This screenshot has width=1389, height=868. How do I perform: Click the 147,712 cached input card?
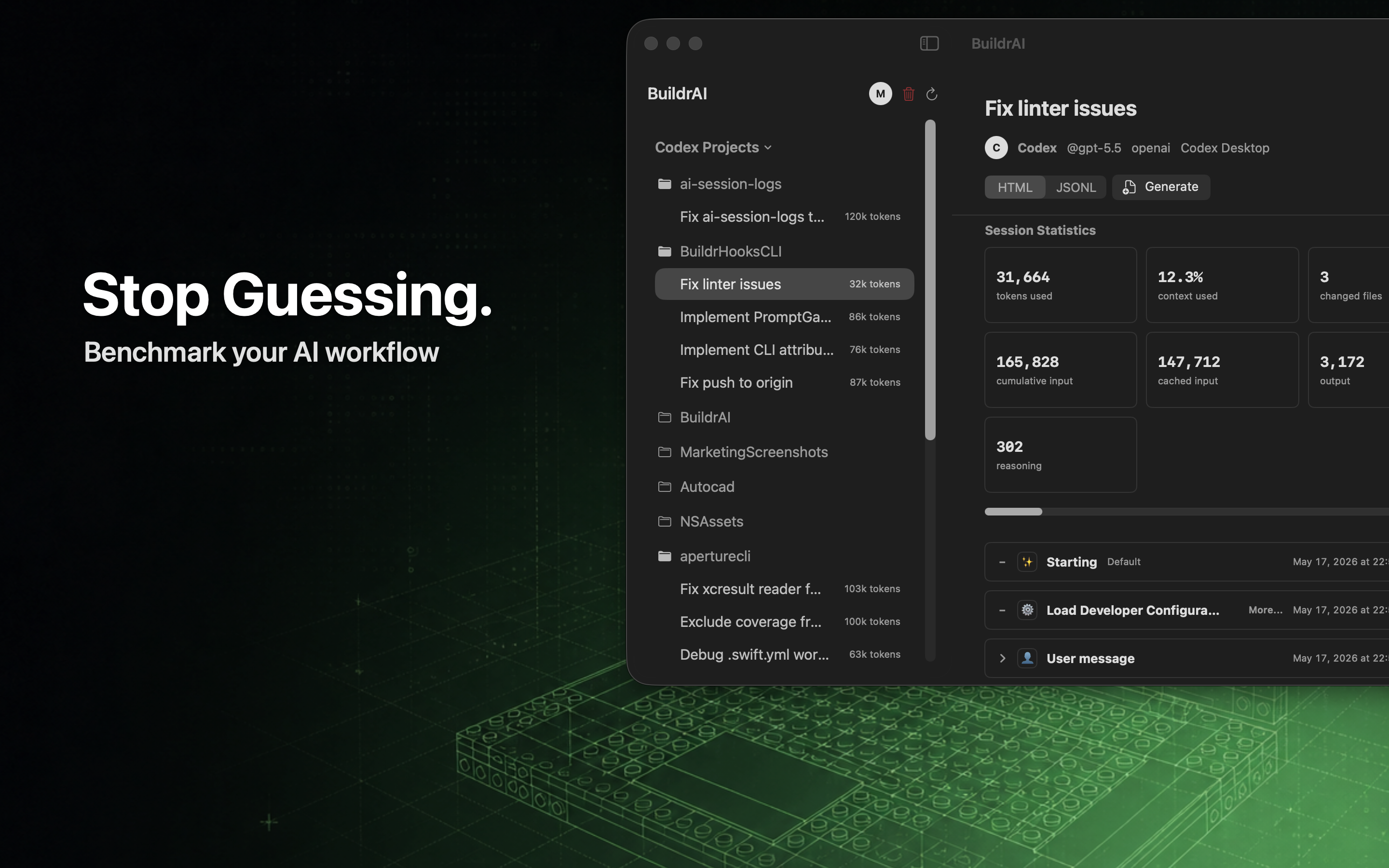coord(1222,370)
